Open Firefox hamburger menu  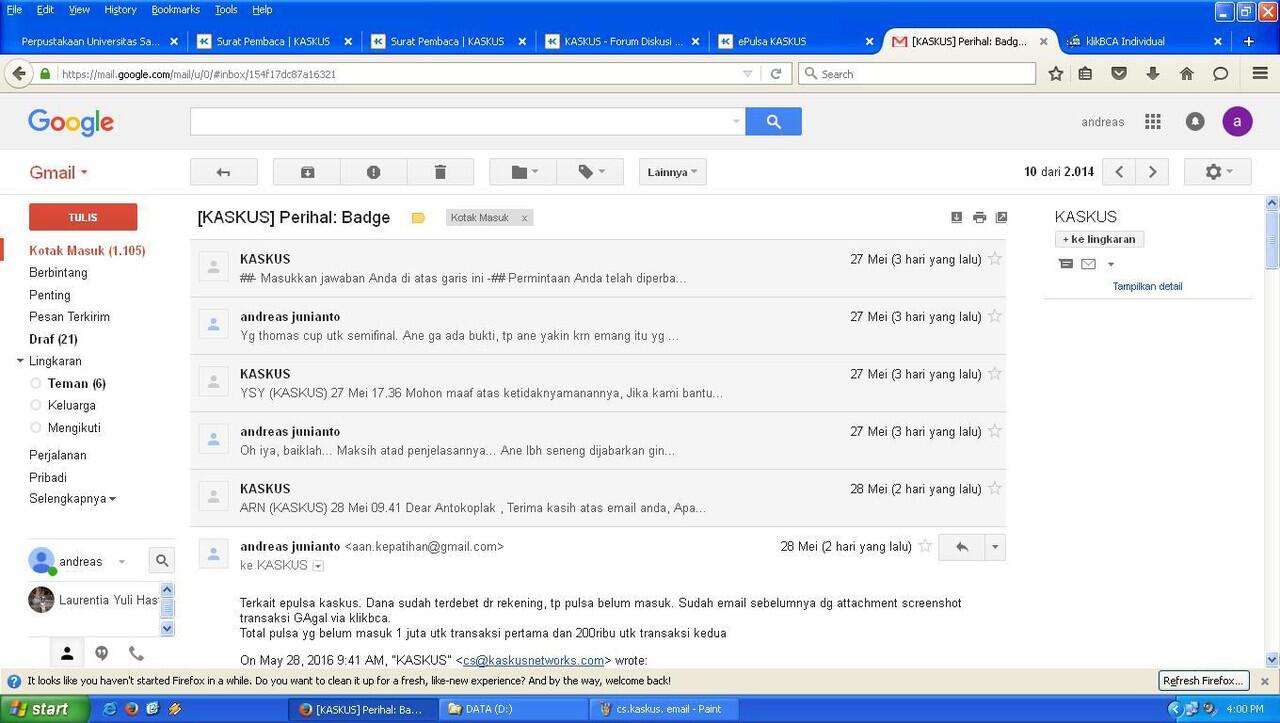(x=1259, y=74)
